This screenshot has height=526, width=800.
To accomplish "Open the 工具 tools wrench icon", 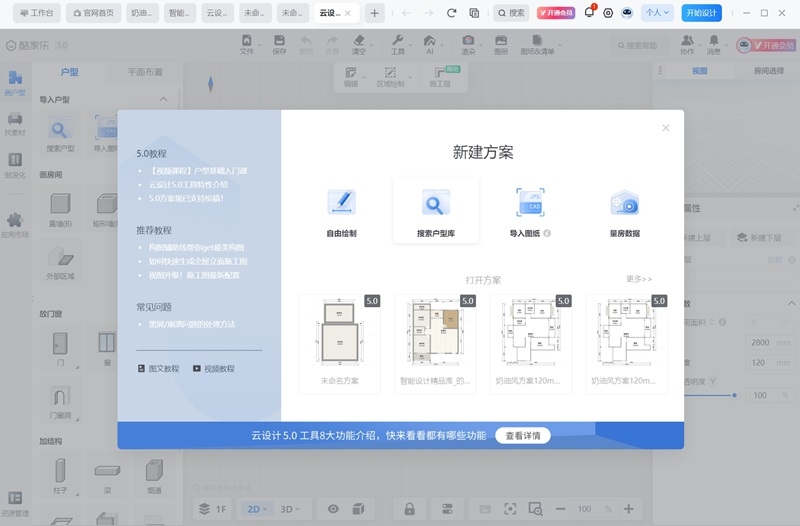I will coord(397,44).
